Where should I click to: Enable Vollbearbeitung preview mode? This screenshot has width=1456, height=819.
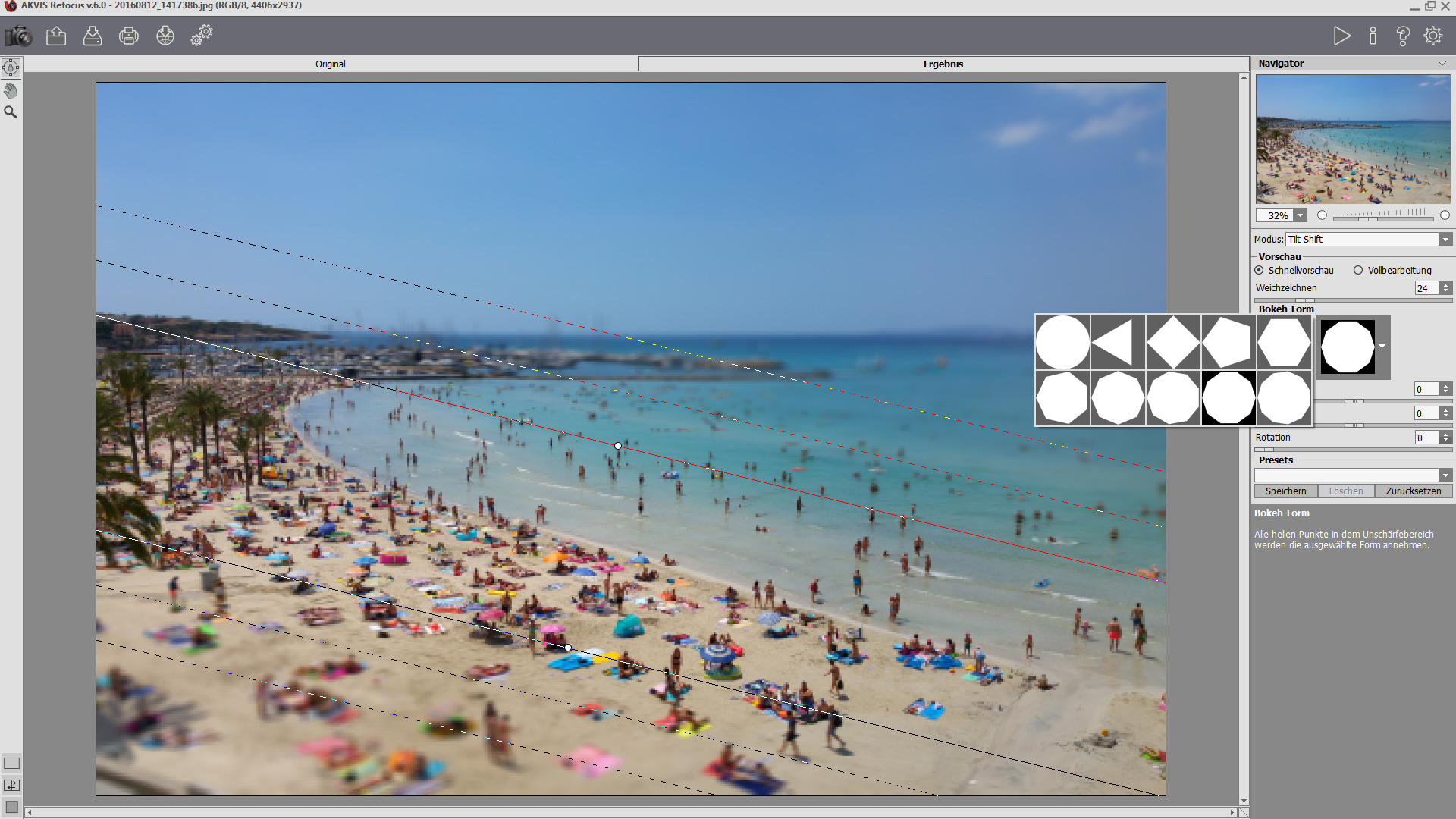(1358, 270)
